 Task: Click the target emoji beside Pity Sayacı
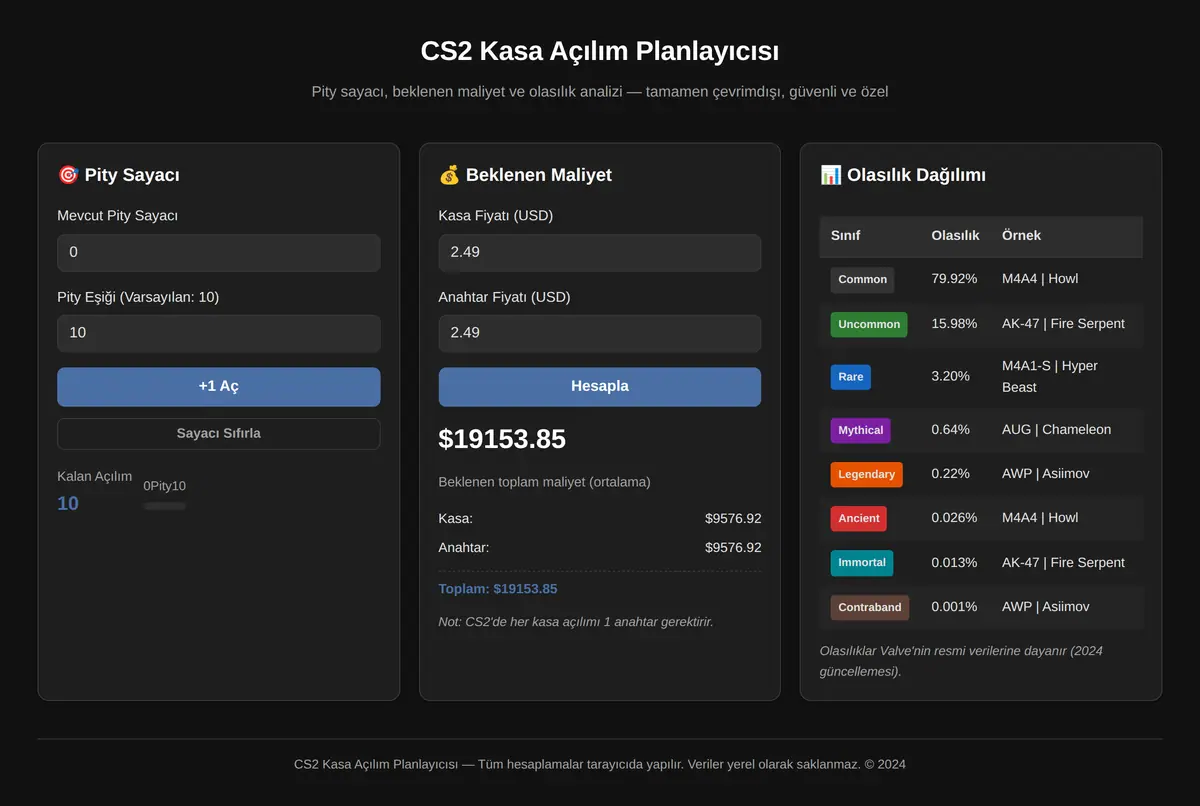point(68,175)
